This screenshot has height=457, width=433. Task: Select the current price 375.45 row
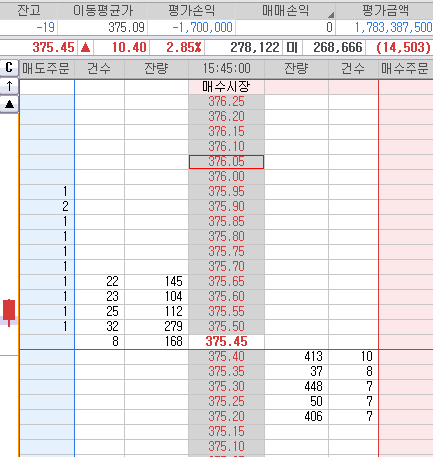(x=227, y=341)
